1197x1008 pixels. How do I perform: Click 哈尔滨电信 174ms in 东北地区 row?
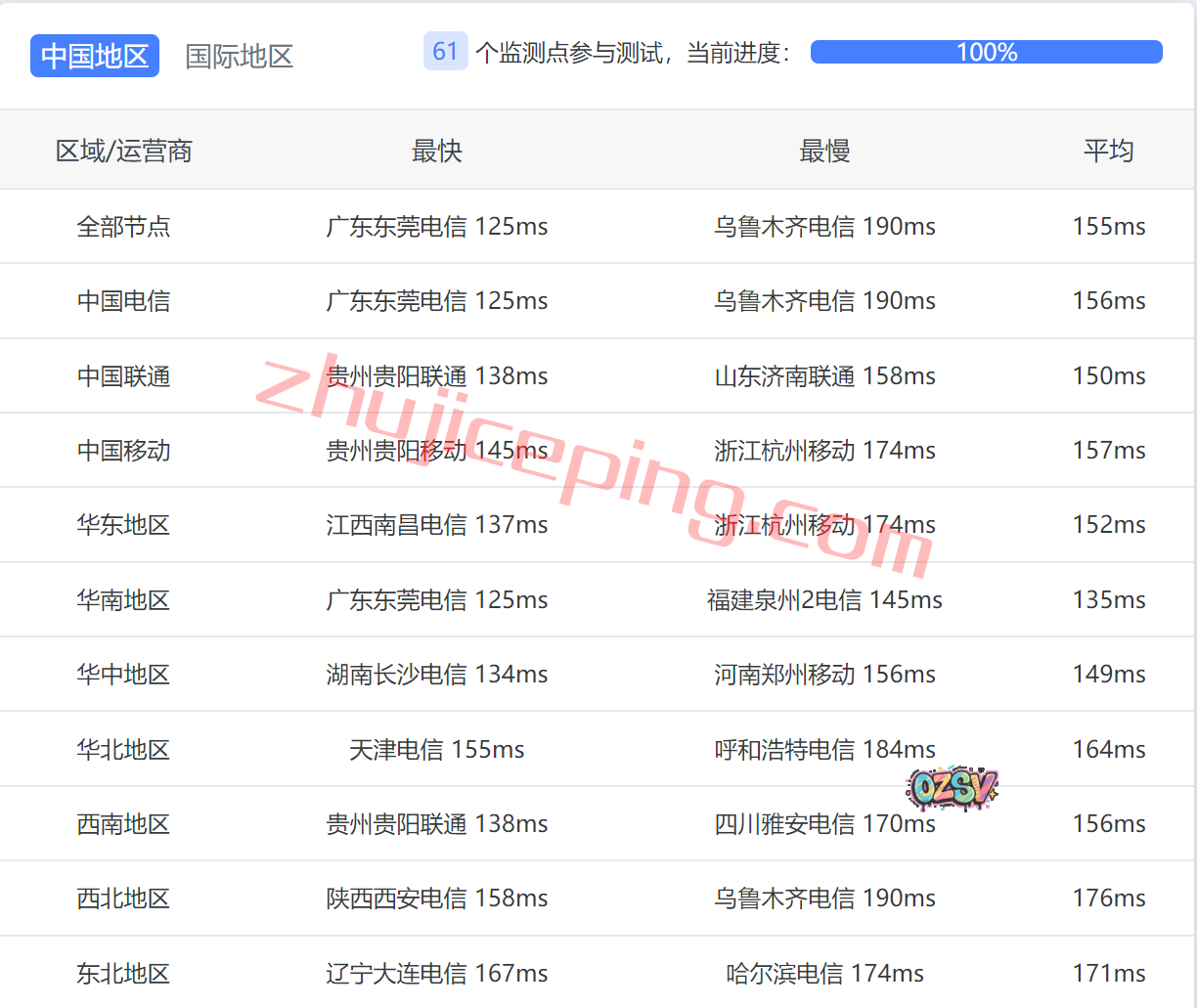tap(824, 974)
